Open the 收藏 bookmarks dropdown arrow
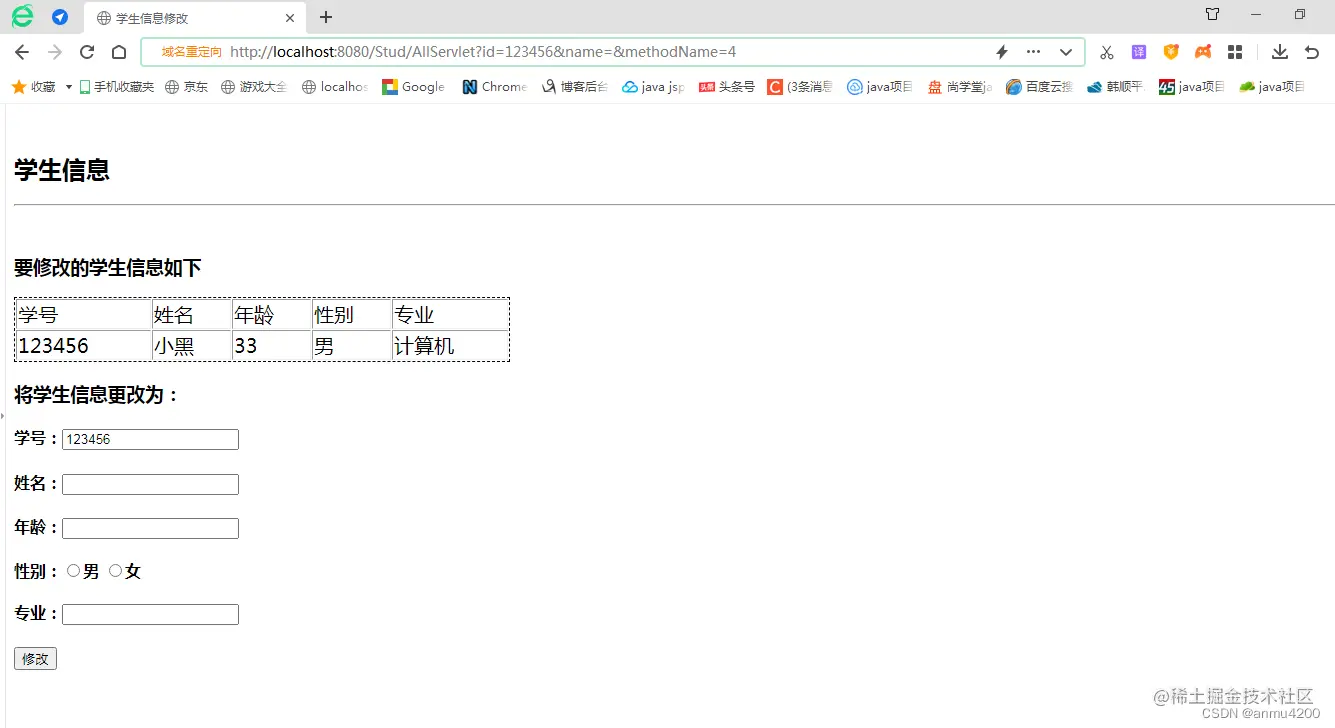The height and width of the screenshot is (728, 1335). 67,86
